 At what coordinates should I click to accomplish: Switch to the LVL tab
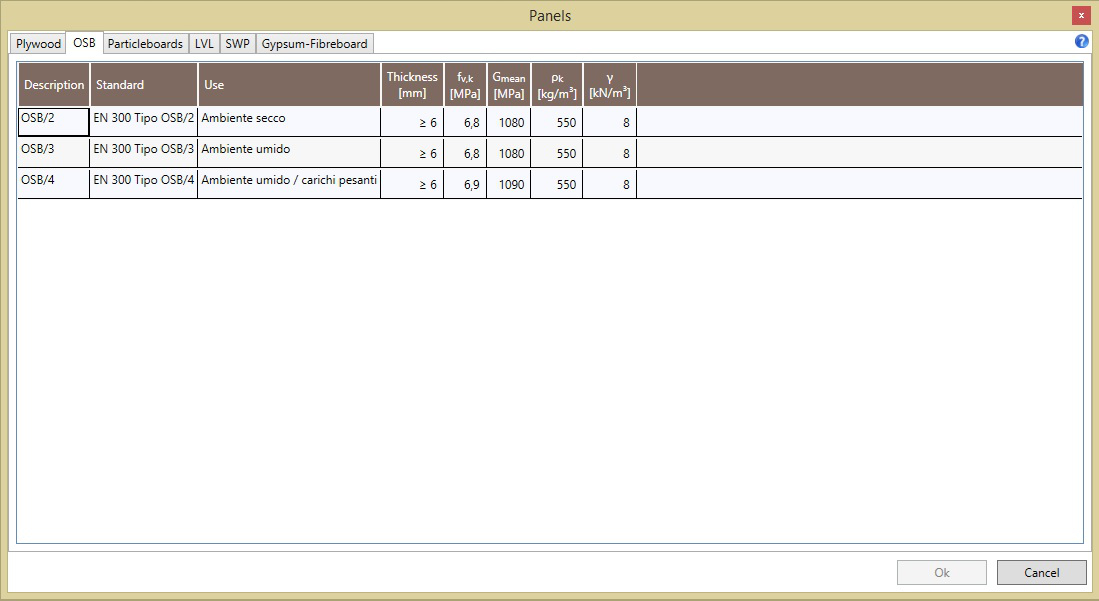[x=204, y=43]
